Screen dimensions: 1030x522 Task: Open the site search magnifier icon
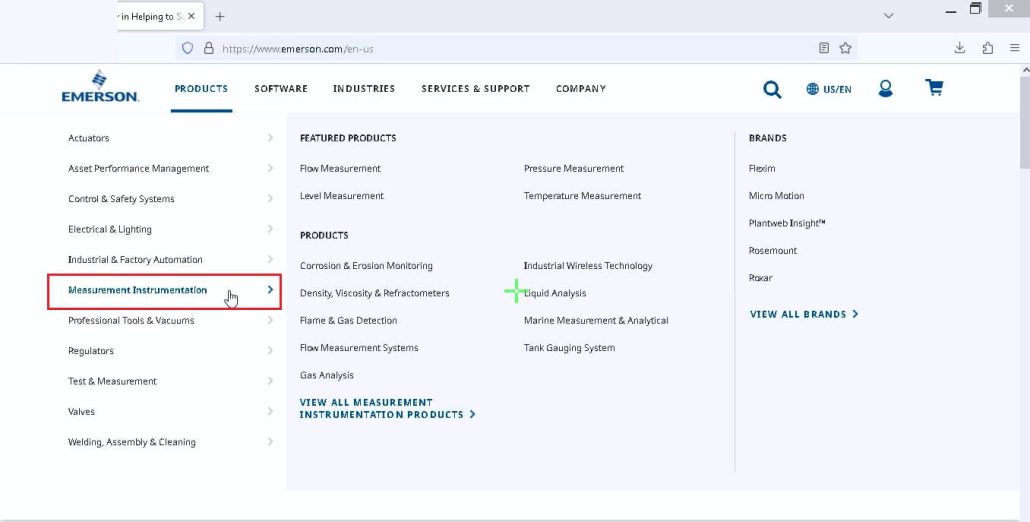[x=772, y=89]
